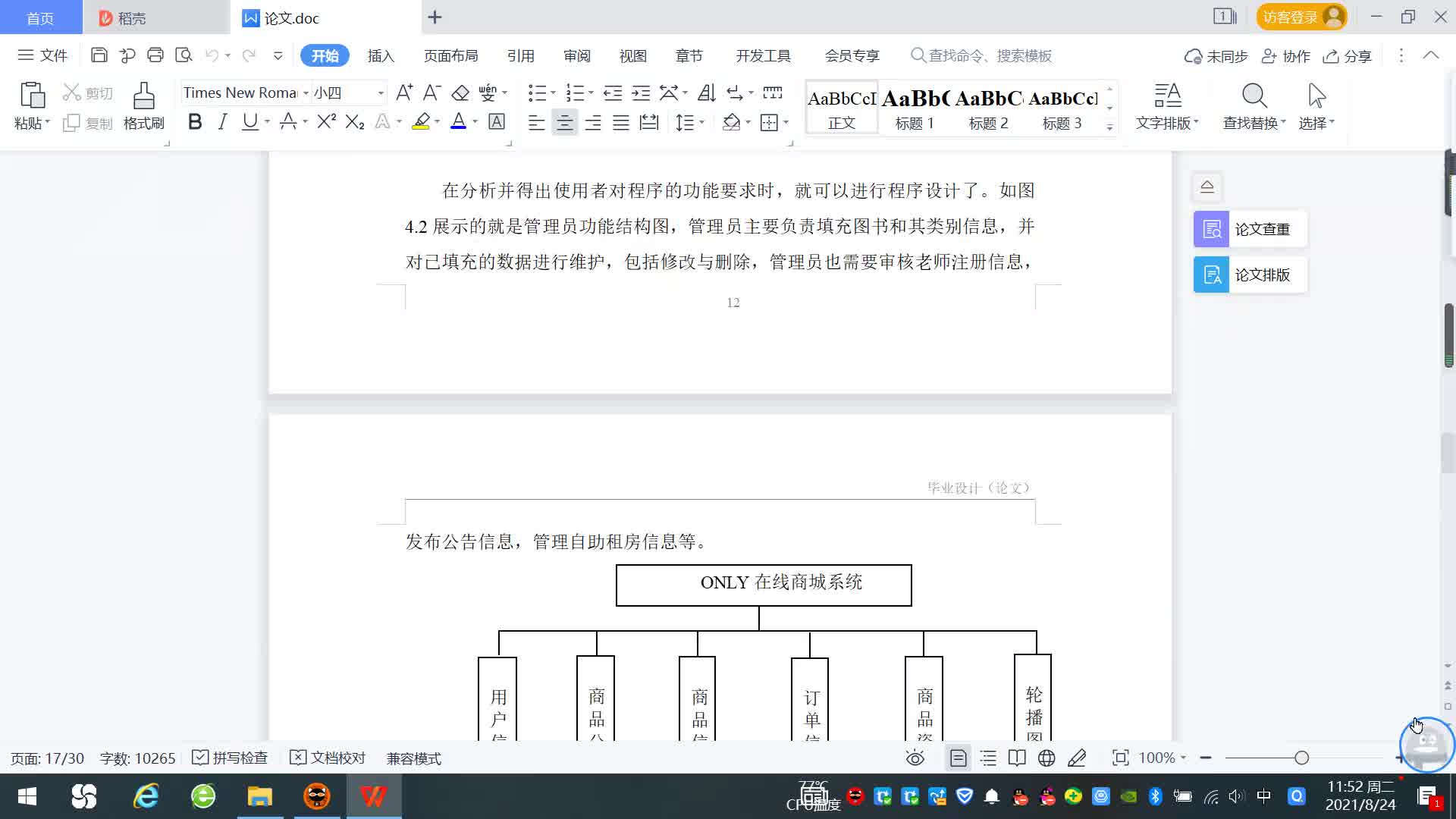This screenshot has width=1456, height=819.
Task: Expand the styles gallery
Action: (1109, 127)
